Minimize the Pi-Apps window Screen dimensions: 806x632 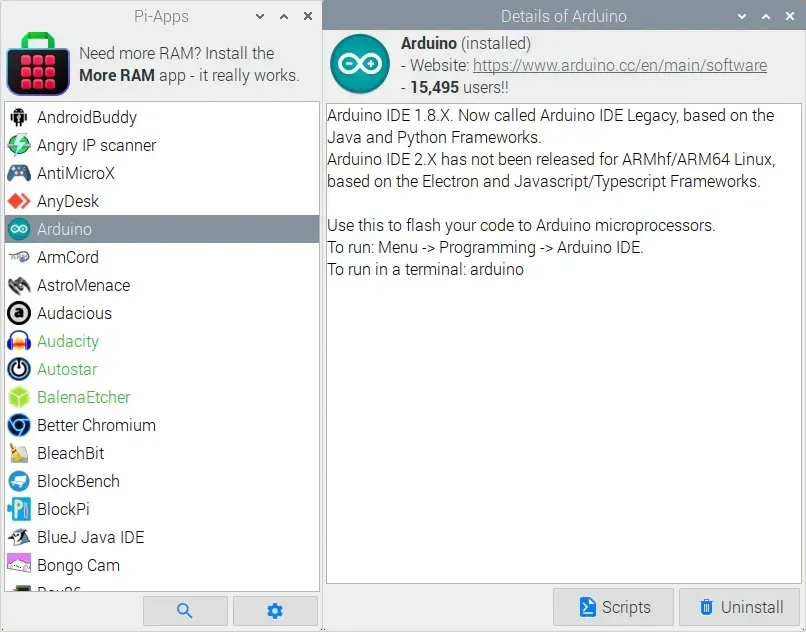click(x=260, y=16)
